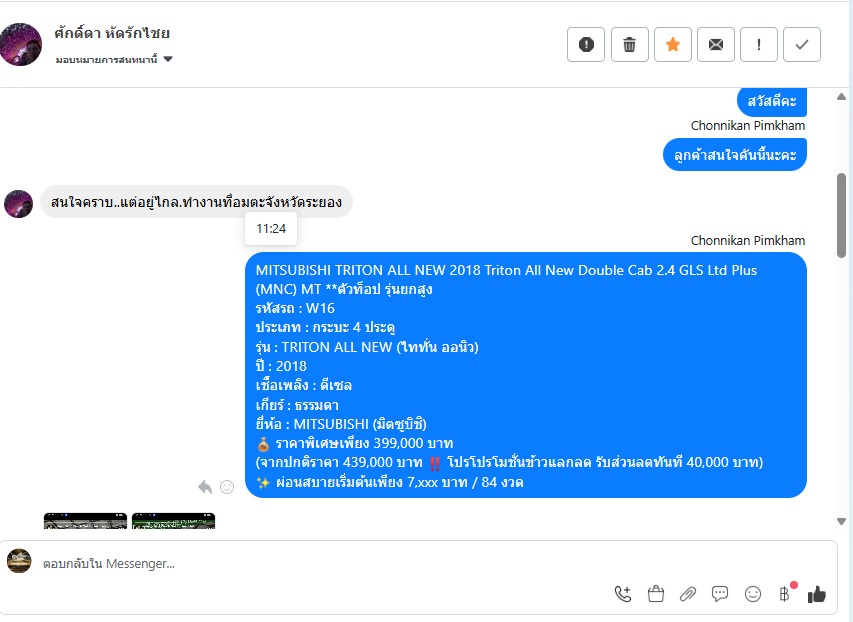Image resolution: width=853 pixels, height=622 pixels.
Task: Open ศักดิ์ดา หัดรักไชย profile picture in header
Action: click(x=21, y=45)
